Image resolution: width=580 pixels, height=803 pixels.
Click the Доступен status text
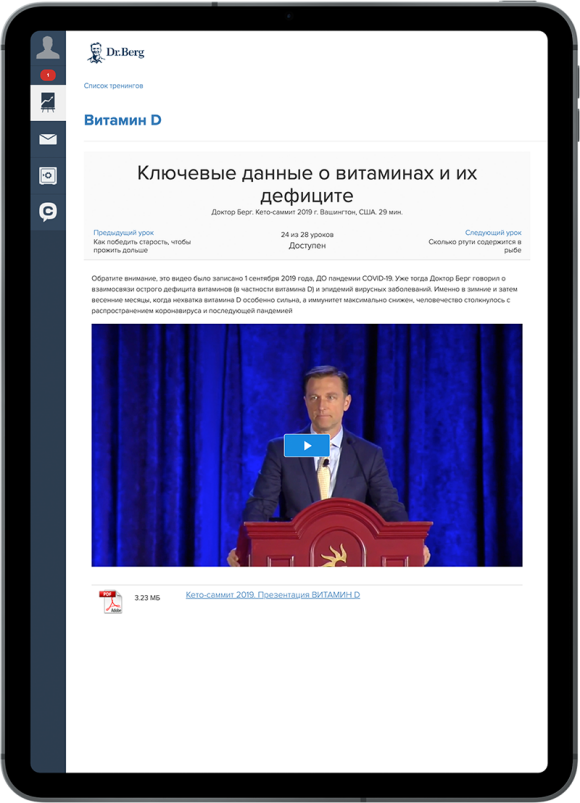(x=307, y=246)
